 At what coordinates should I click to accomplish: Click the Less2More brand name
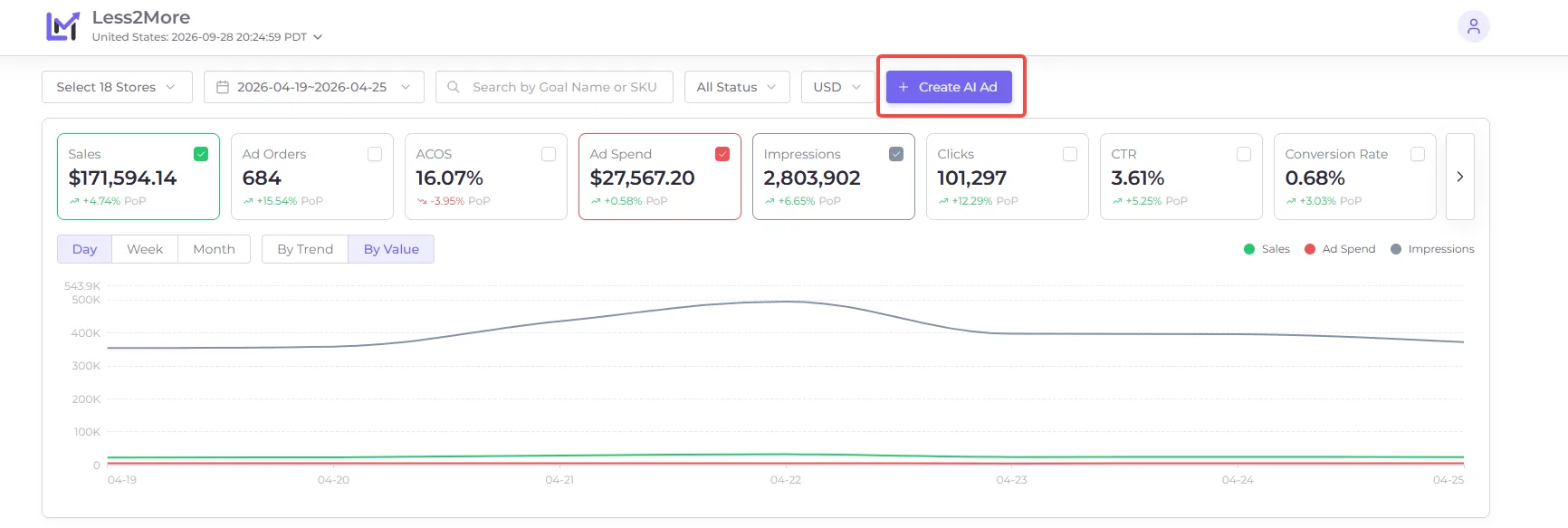click(x=141, y=18)
